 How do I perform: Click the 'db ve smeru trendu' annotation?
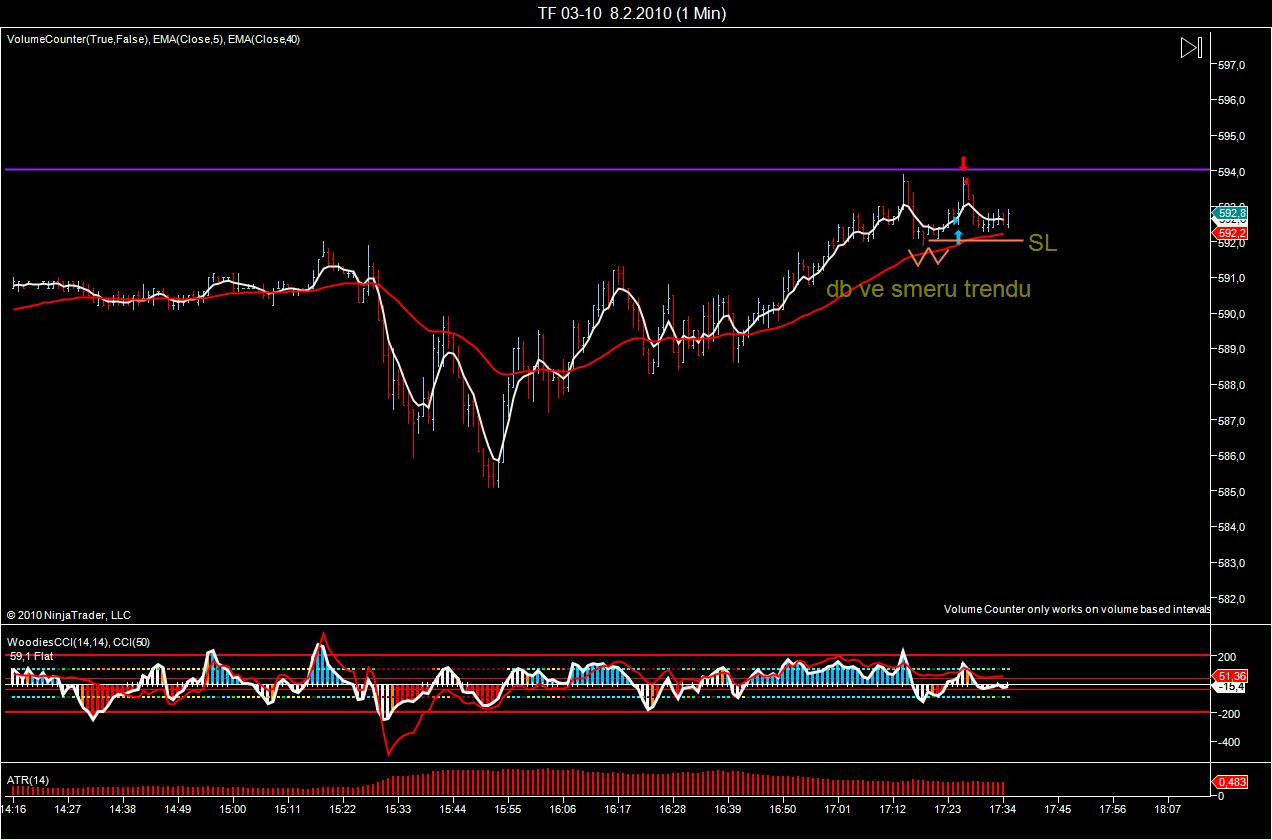927,289
